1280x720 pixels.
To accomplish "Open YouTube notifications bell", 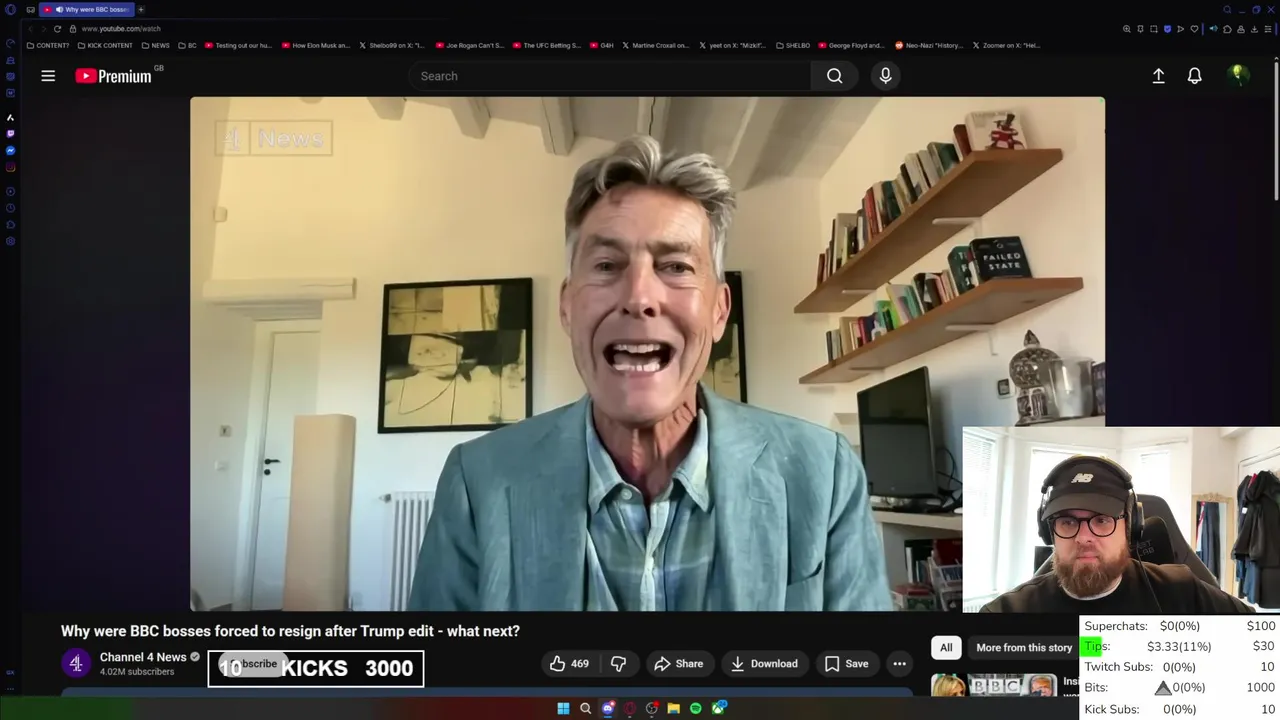I will [1194, 76].
